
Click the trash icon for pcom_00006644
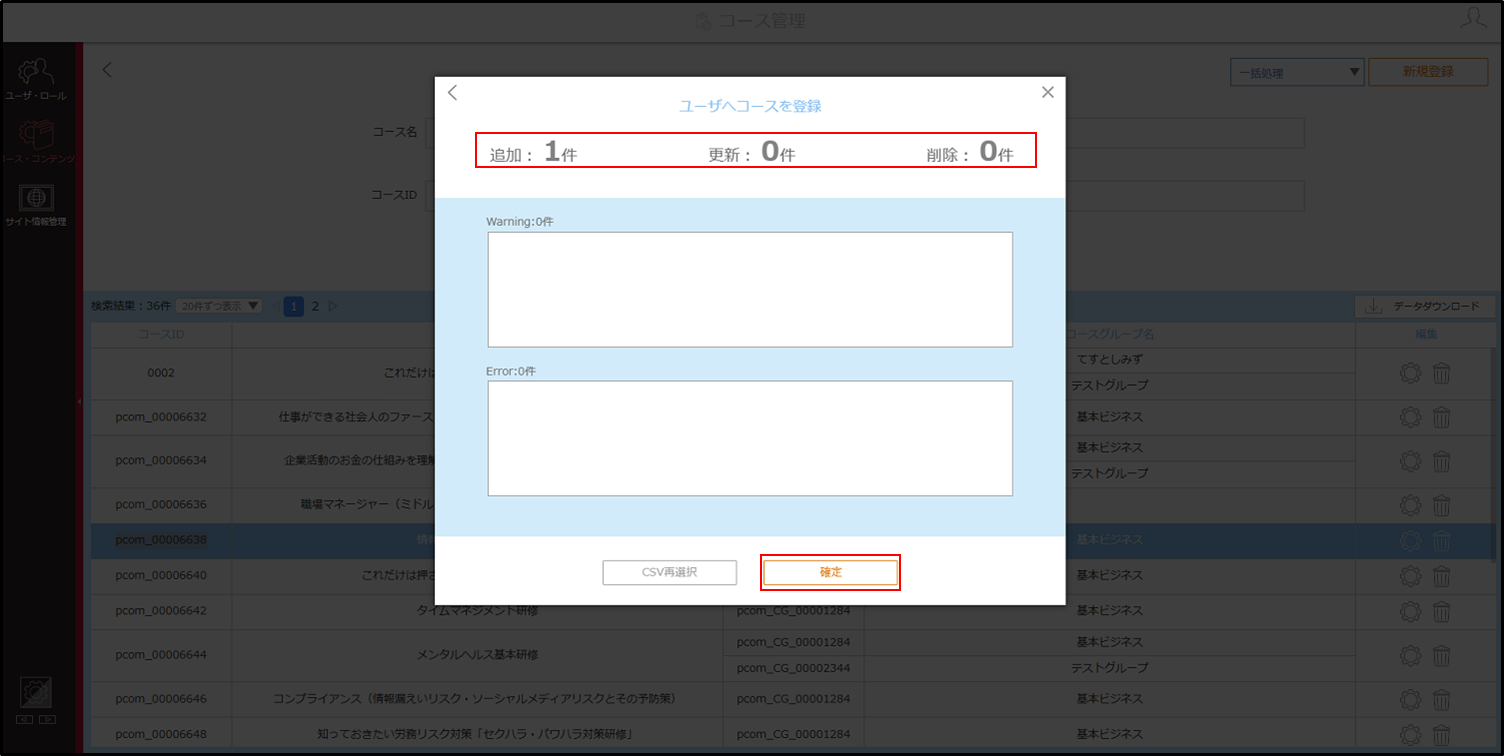pos(1441,655)
